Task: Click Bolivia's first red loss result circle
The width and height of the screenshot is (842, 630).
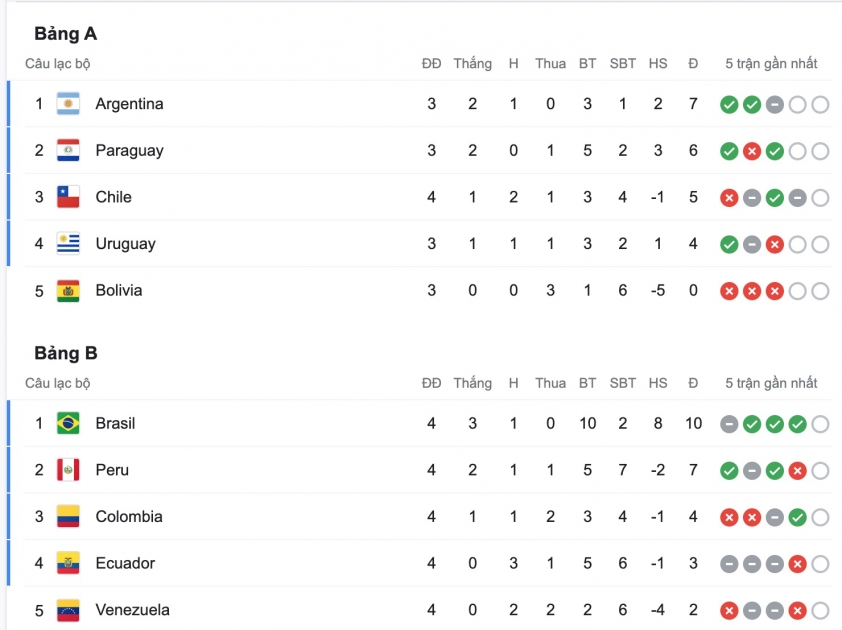Action: coord(729,291)
